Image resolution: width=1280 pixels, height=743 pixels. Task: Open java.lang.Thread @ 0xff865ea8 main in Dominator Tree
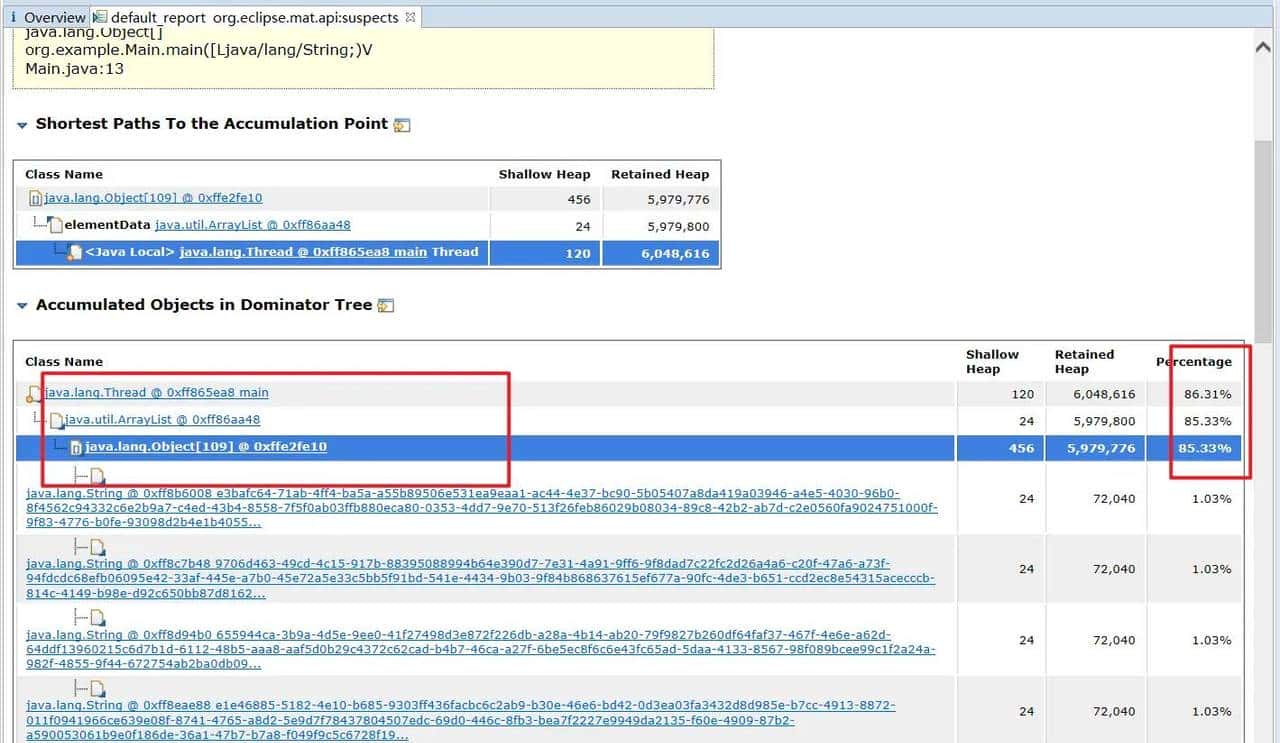tap(157, 393)
